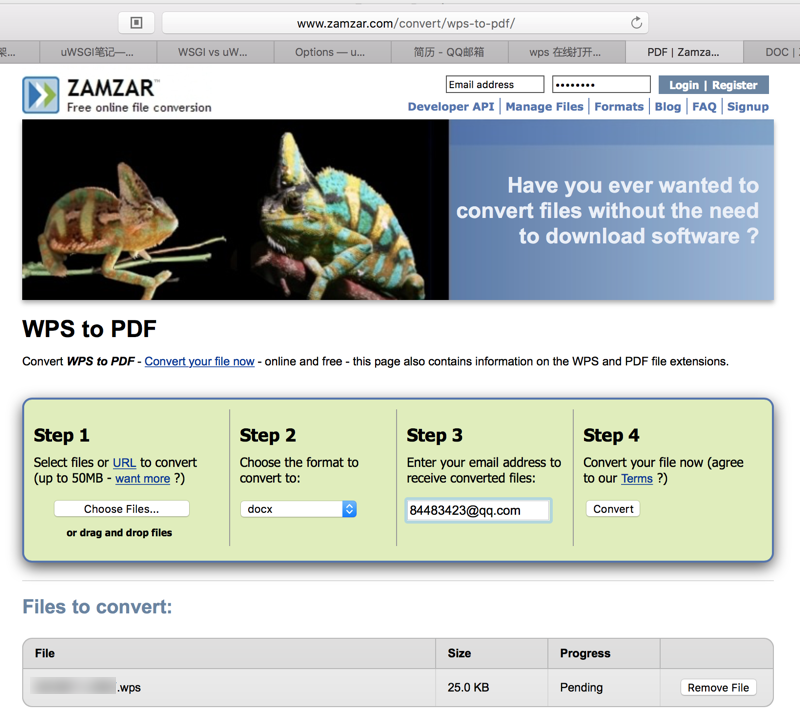Click the Convert button in Step 4
The image size is (800, 723).
click(613, 509)
